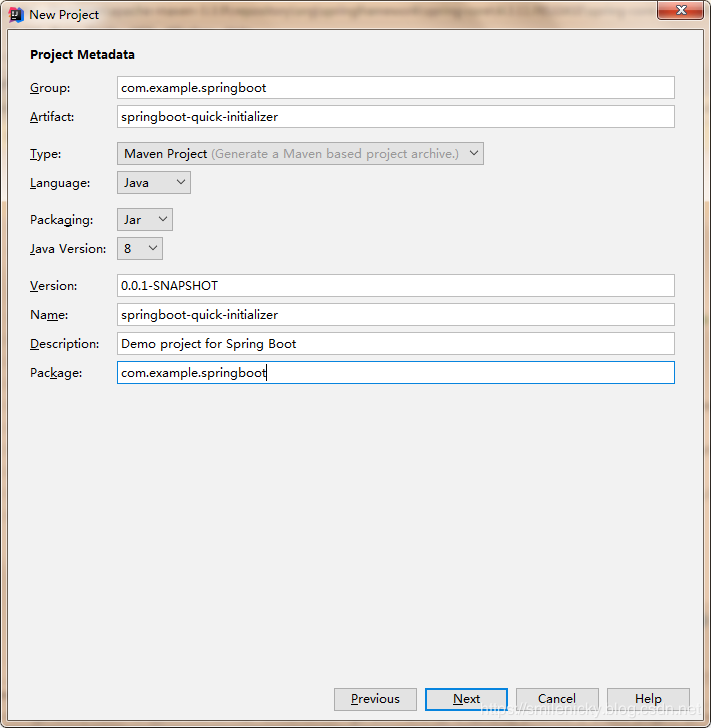
Task: Cancel the new project wizard
Action: [x=557, y=699]
